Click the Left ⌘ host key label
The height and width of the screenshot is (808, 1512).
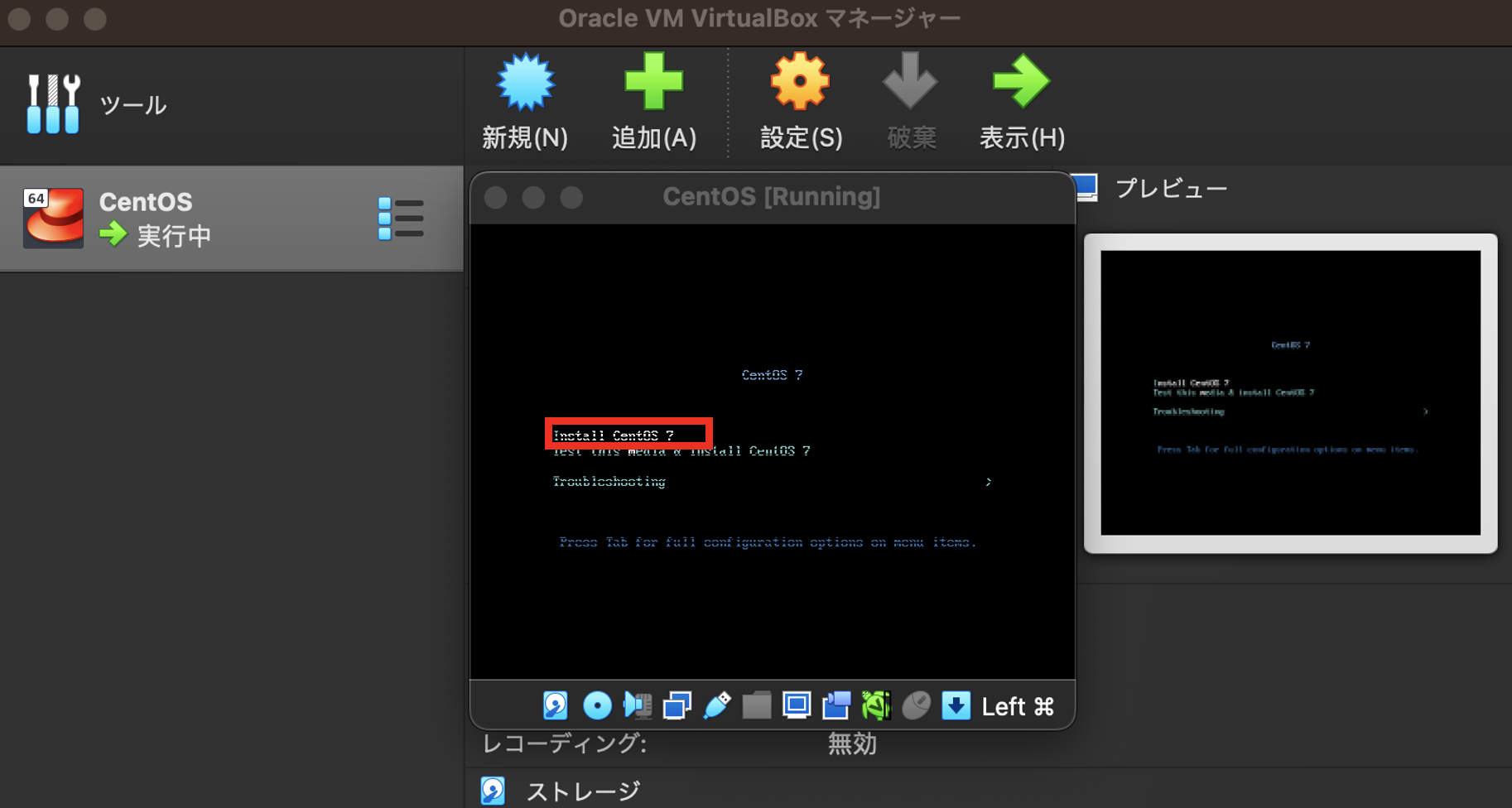click(x=1018, y=706)
